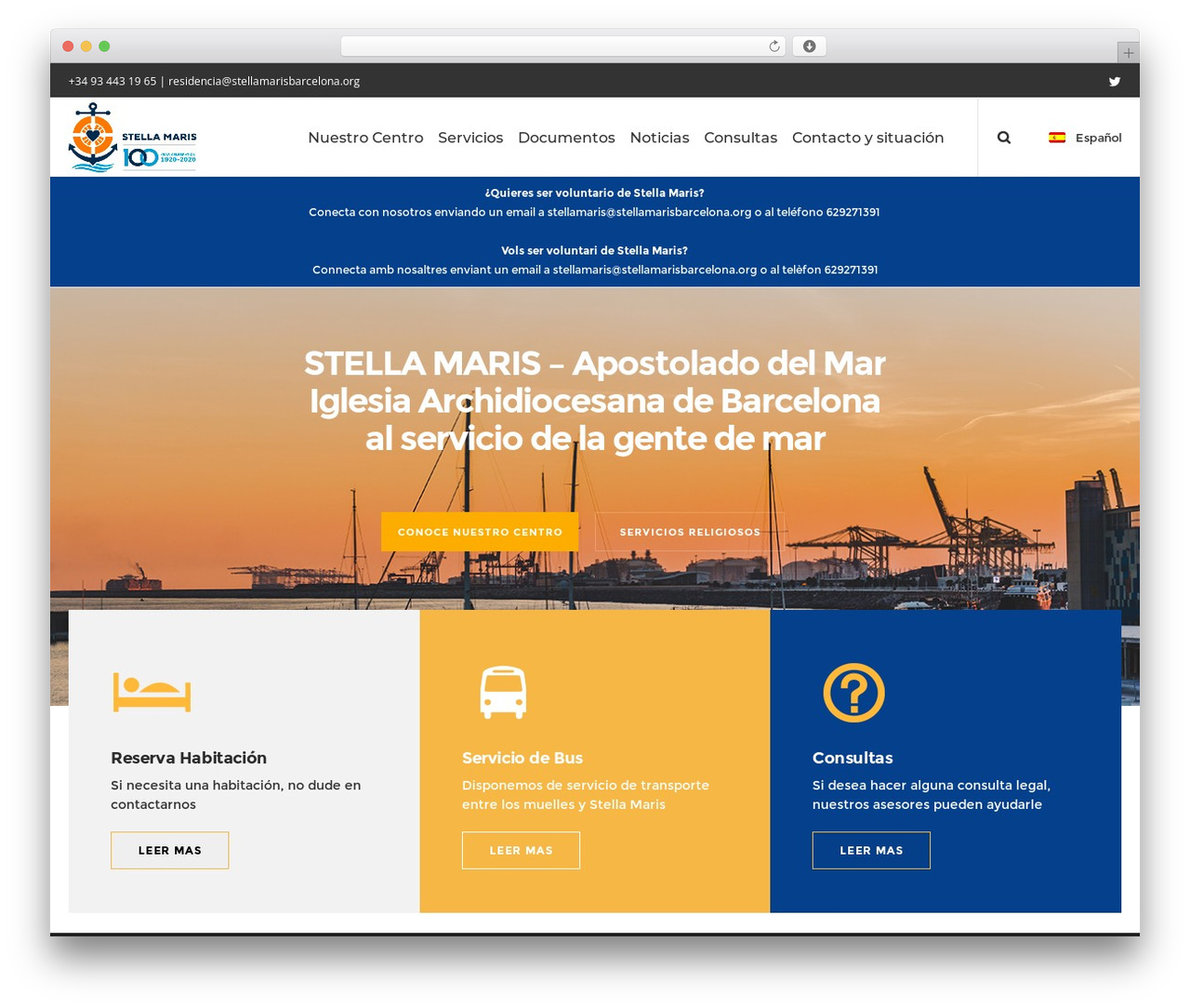Viewport: 1190px width, 1008px height.
Task: Click the question mark Consultas icon
Action: 853,693
